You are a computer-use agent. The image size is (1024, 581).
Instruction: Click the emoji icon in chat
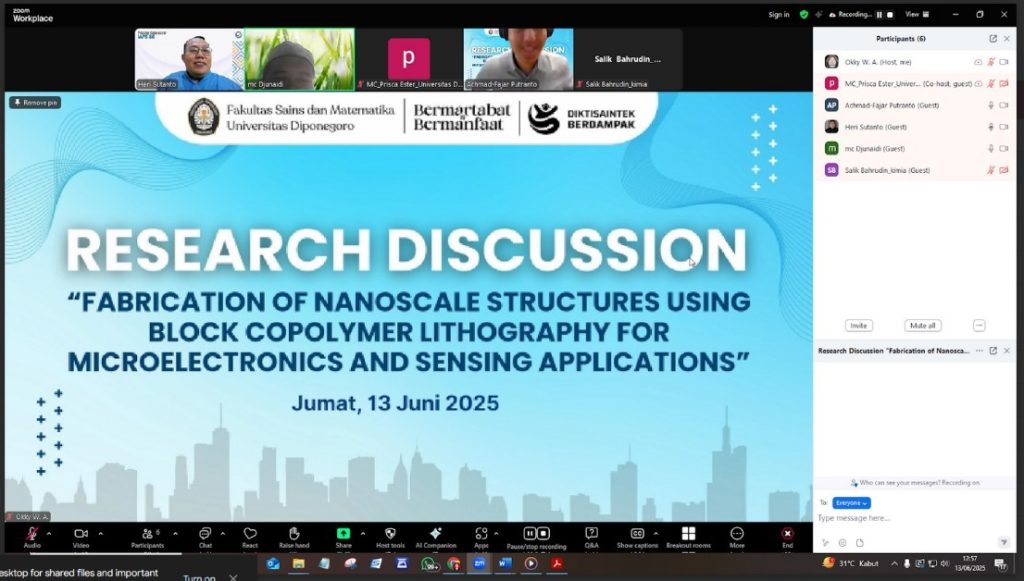tap(843, 543)
